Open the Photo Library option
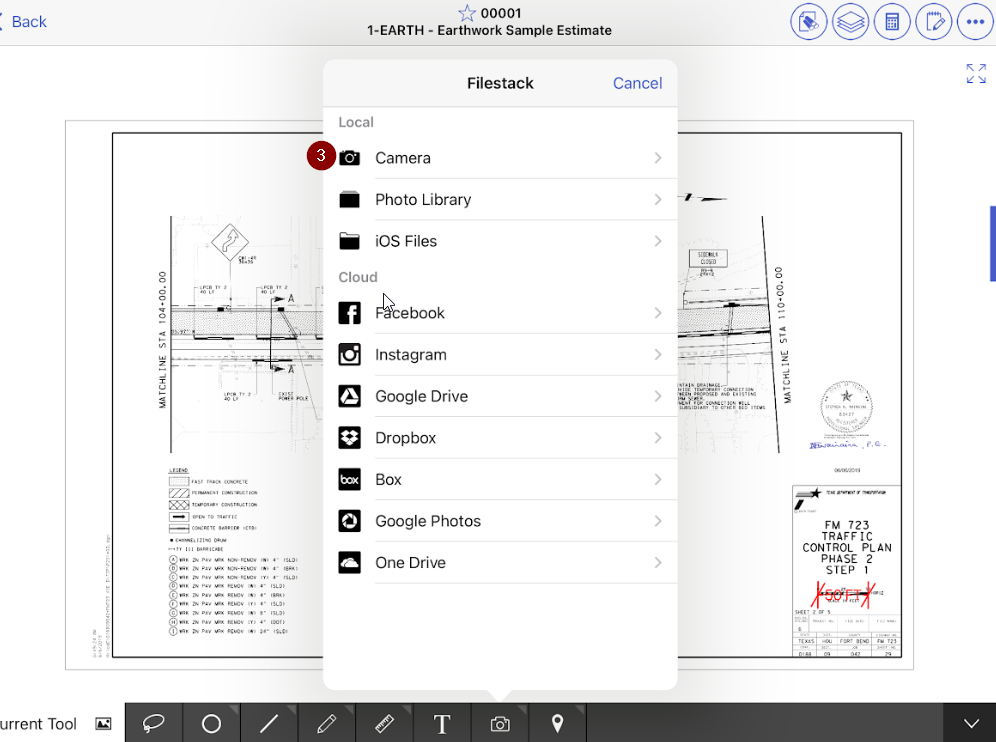The image size is (996, 742). point(500,199)
